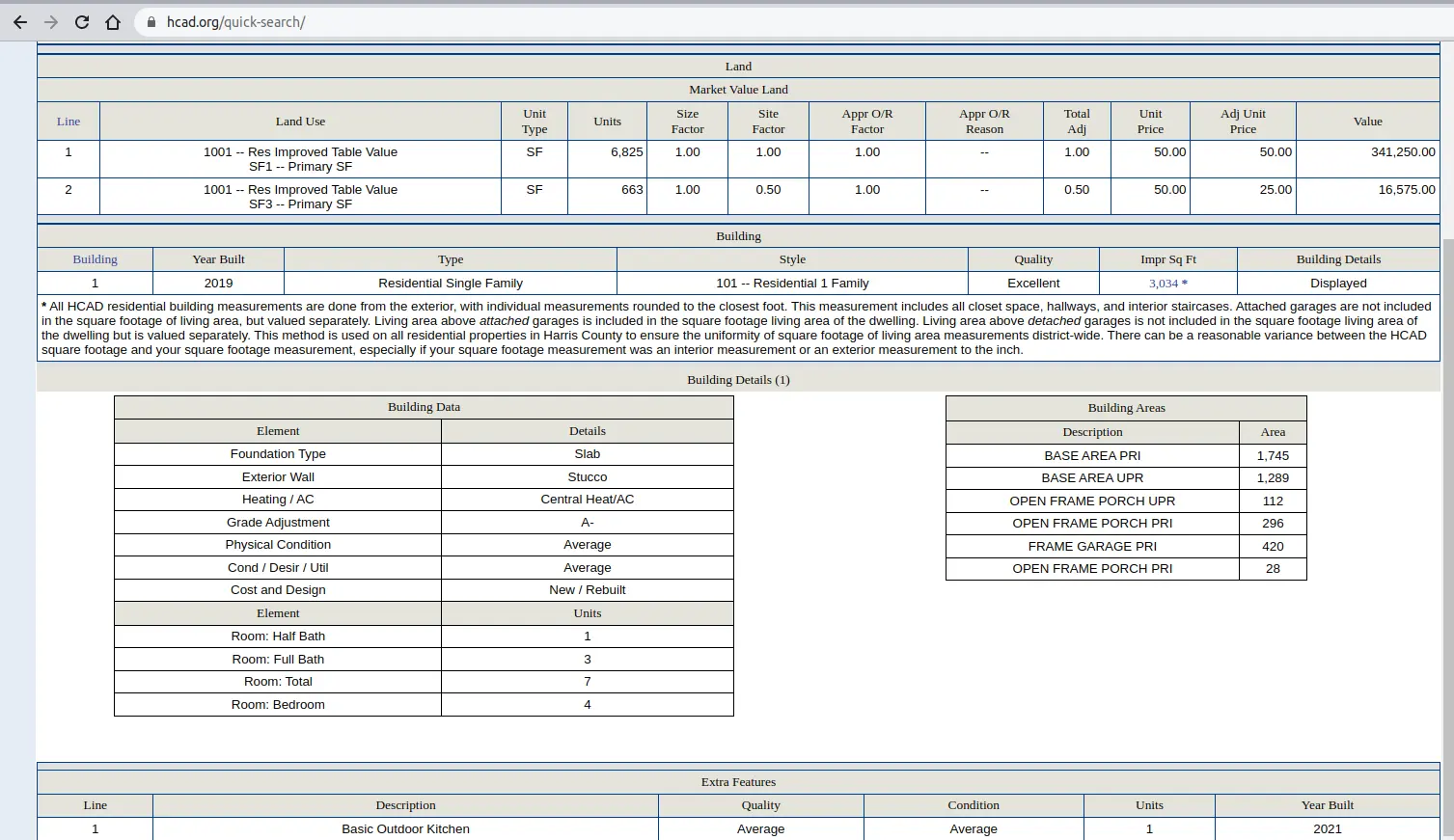The image size is (1454, 840).
Task: Click the browser back arrow
Action: [20, 22]
